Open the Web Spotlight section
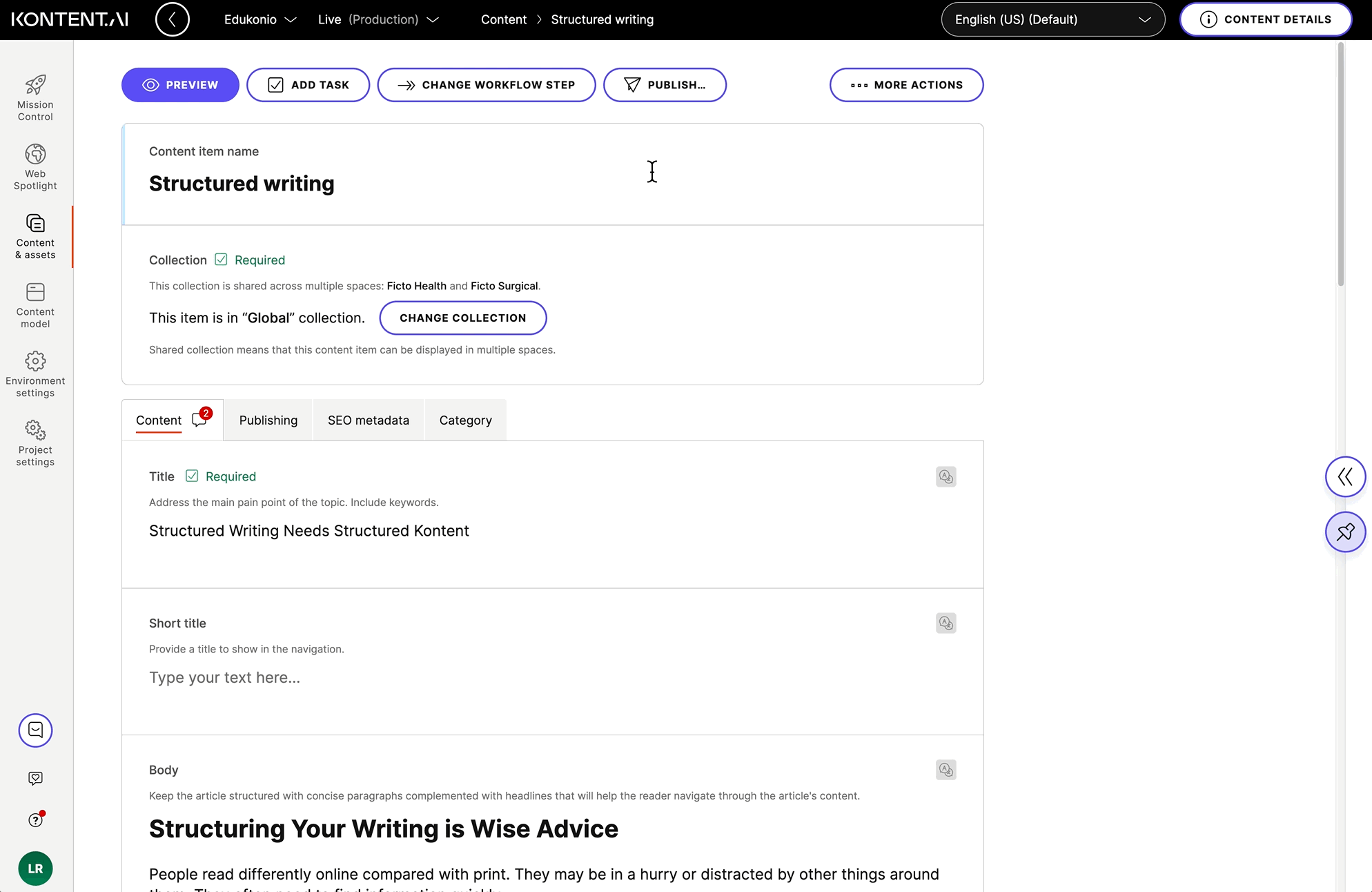The width and height of the screenshot is (1372, 892). tap(35, 166)
